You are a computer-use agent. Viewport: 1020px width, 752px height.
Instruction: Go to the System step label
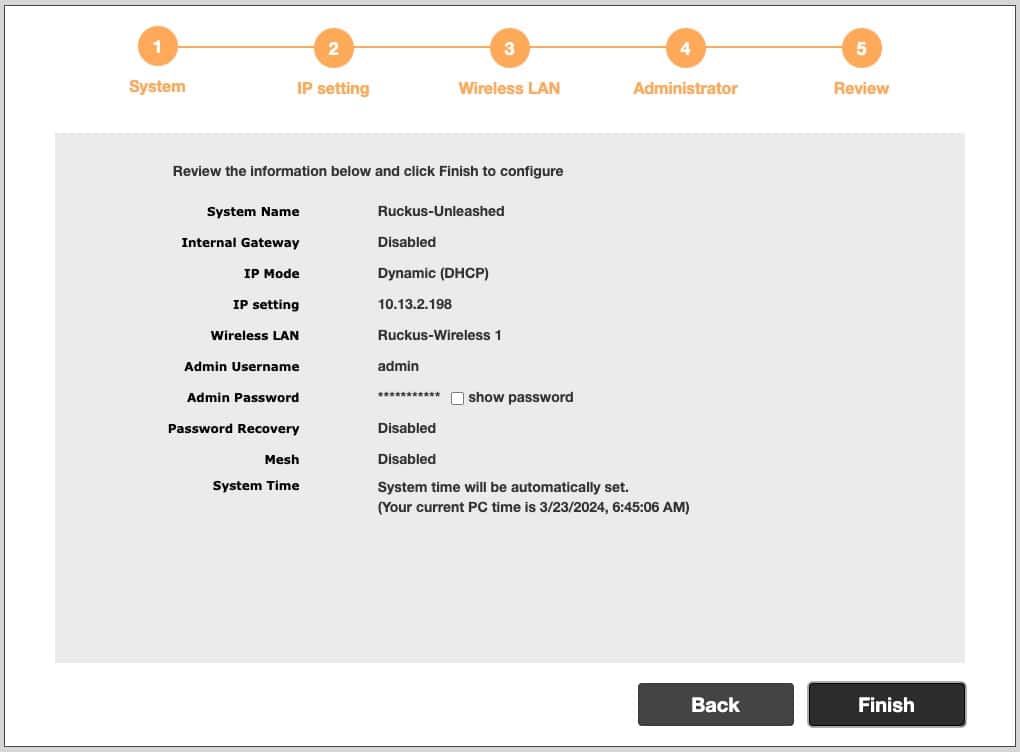(157, 87)
